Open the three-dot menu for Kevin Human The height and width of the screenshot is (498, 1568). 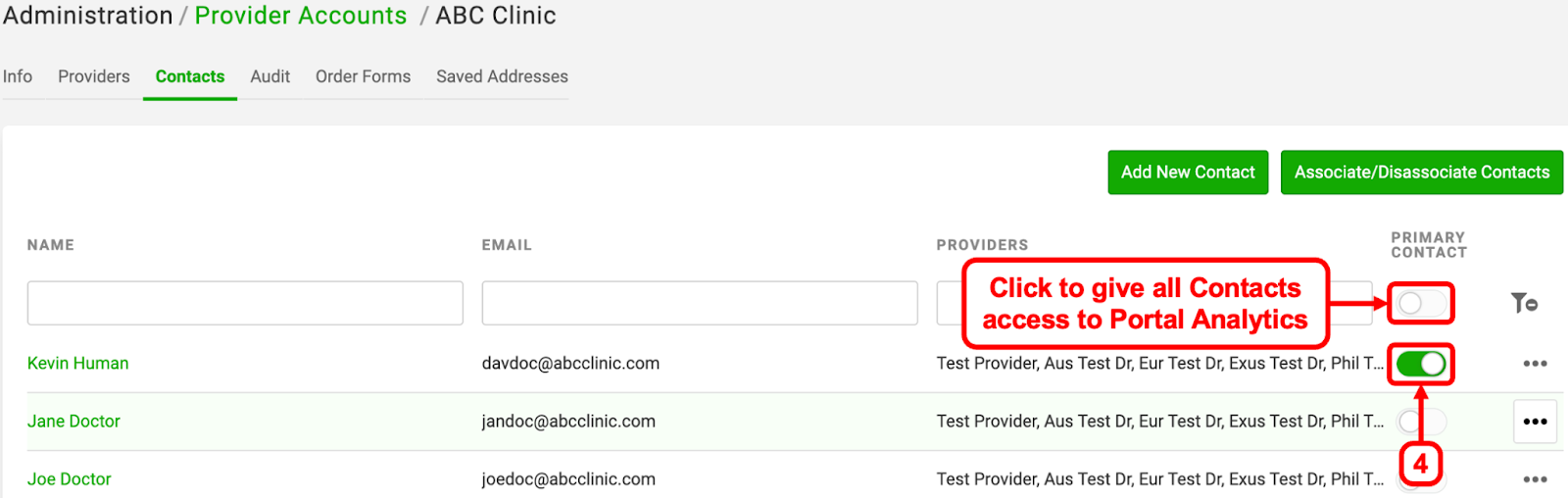click(1535, 364)
